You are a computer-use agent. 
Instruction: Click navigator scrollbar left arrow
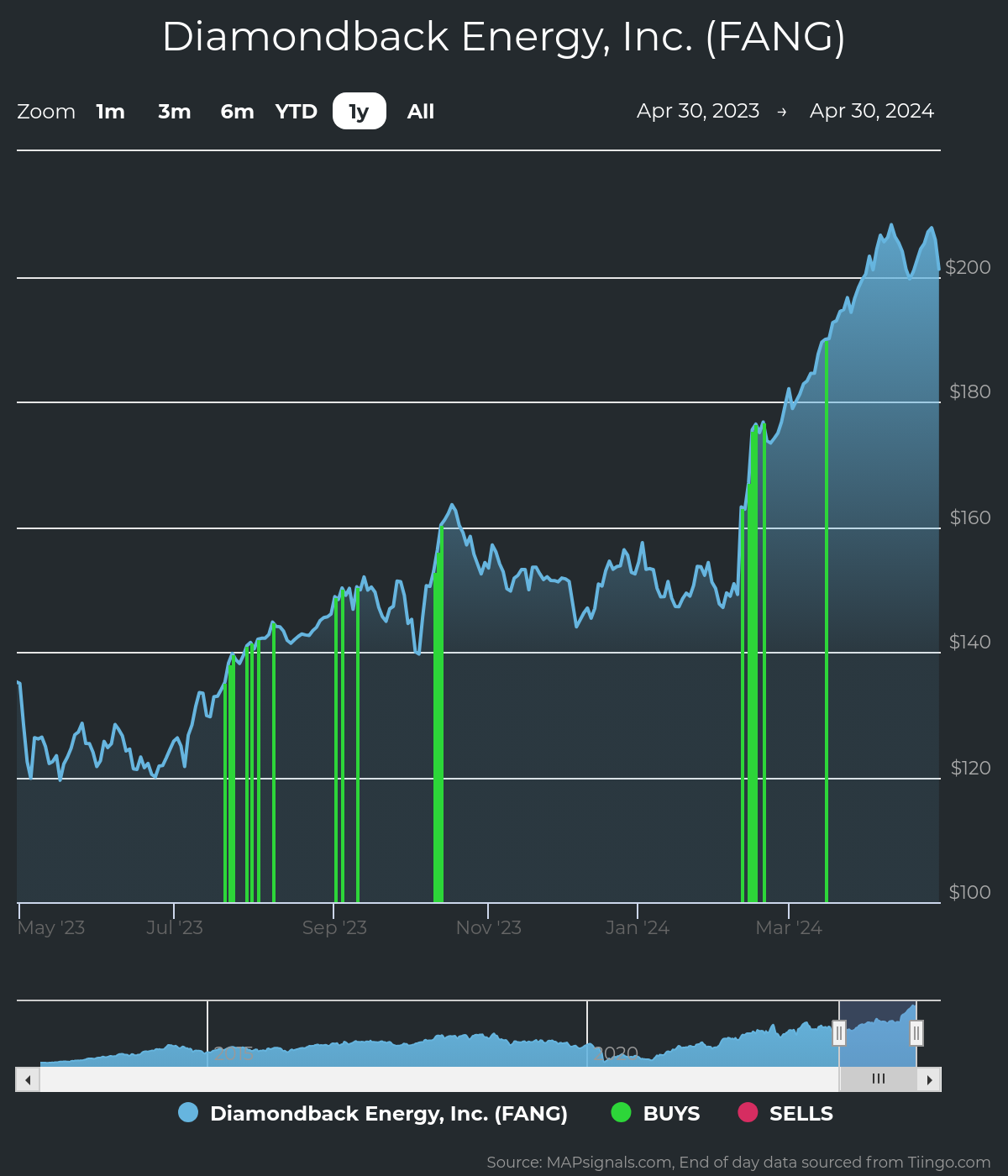(x=28, y=1080)
